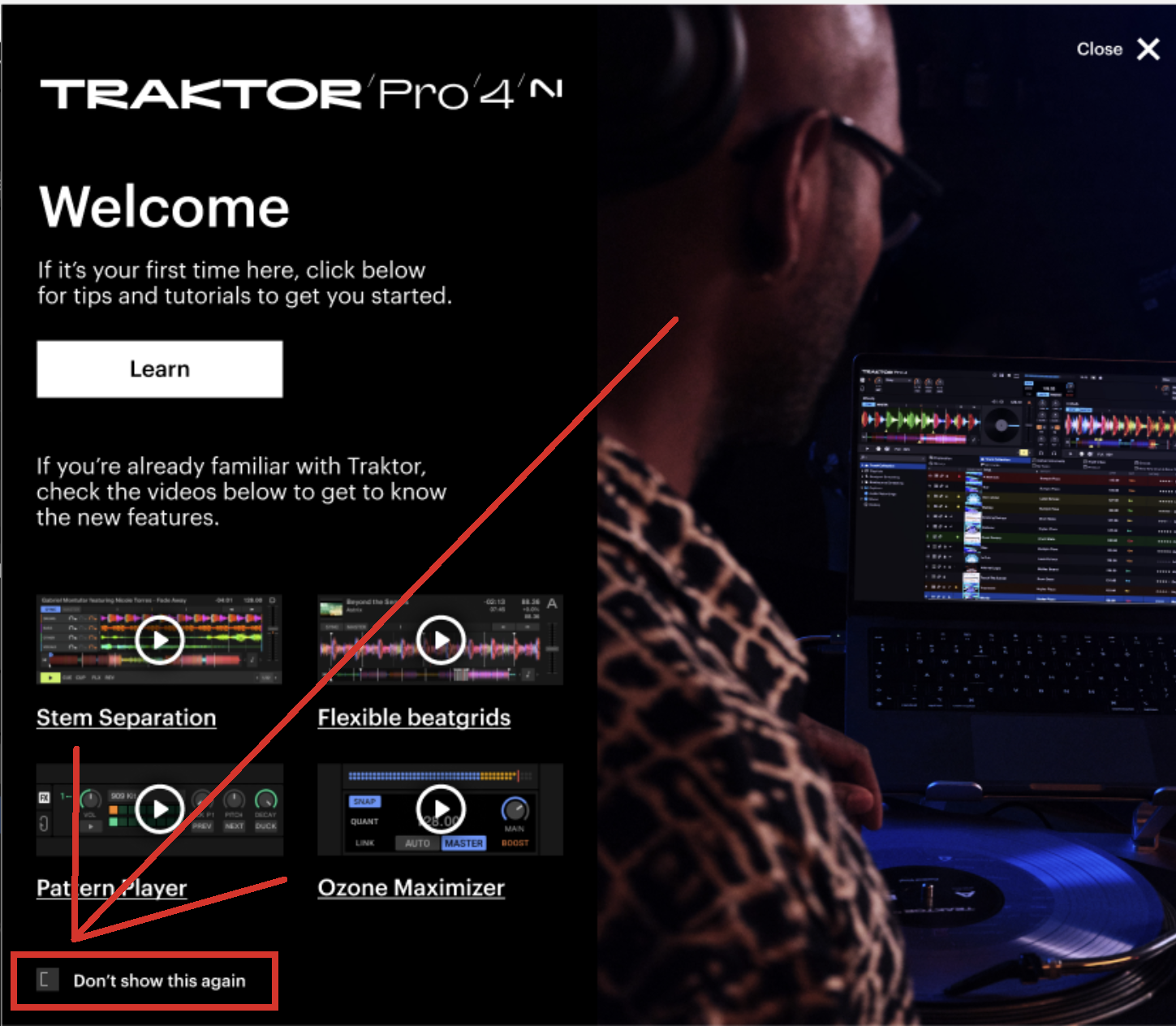
Task: Open the Ozone Maximizer link
Action: coord(411,888)
